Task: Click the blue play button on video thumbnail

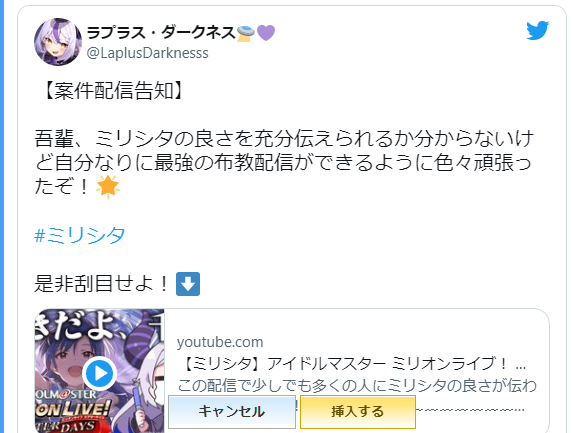Action: [99, 373]
